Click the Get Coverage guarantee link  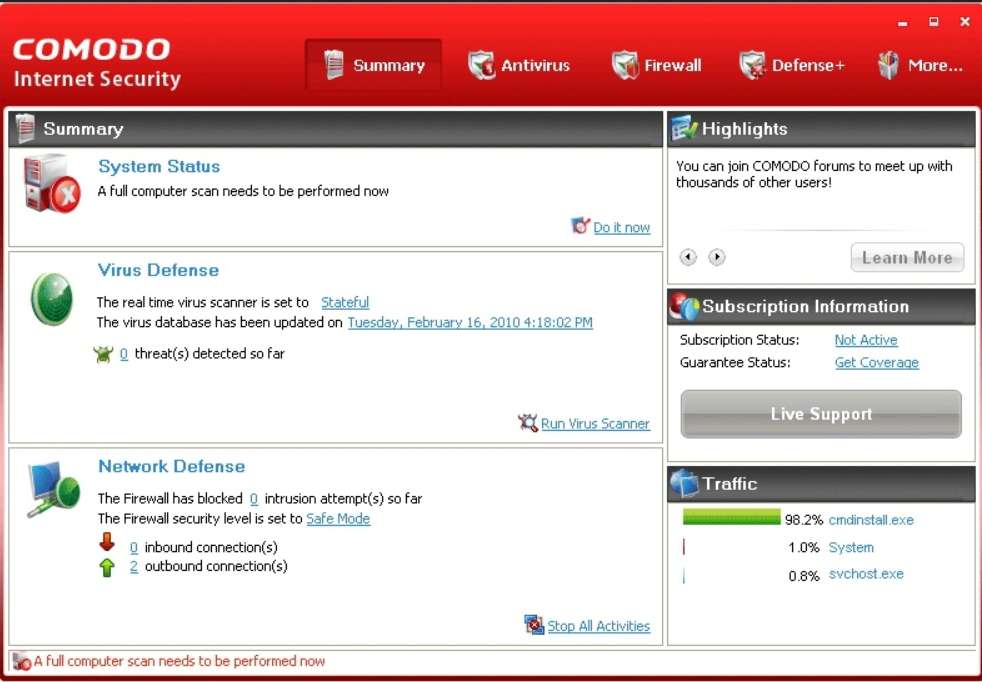pyautogui.click(x=877, y=362)
